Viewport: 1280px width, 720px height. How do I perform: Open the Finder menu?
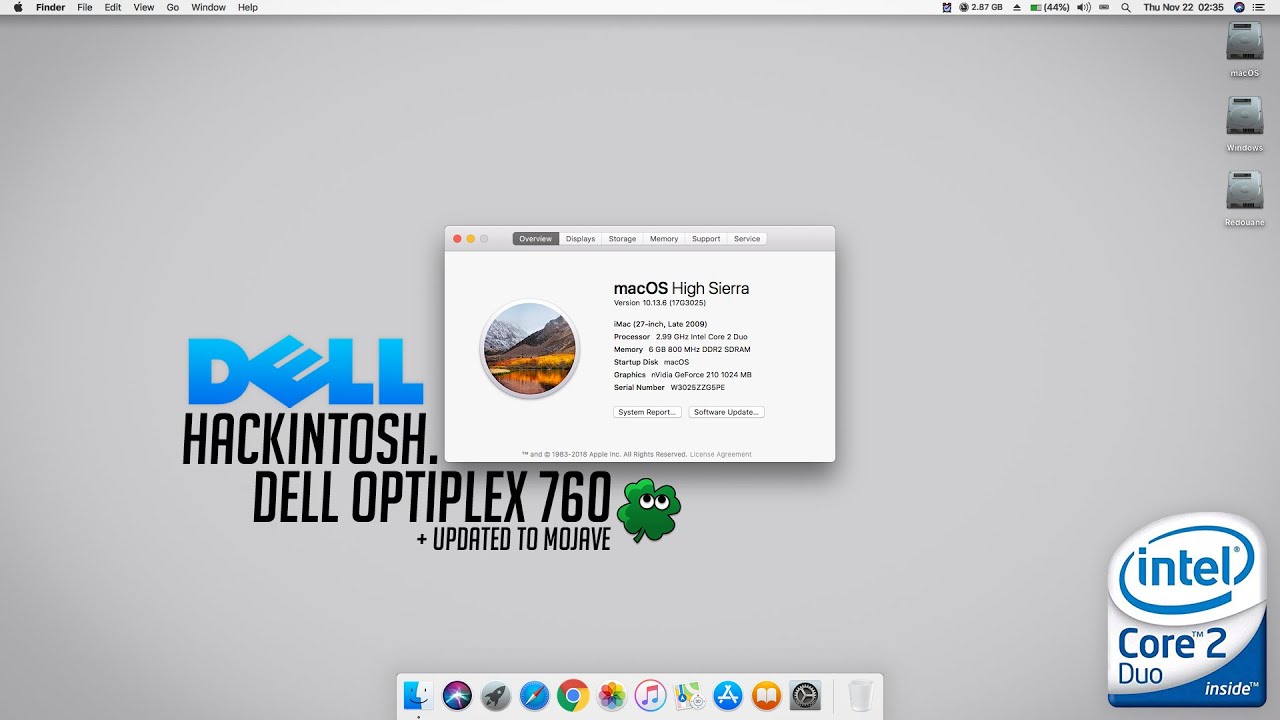[x=50, y=7]
